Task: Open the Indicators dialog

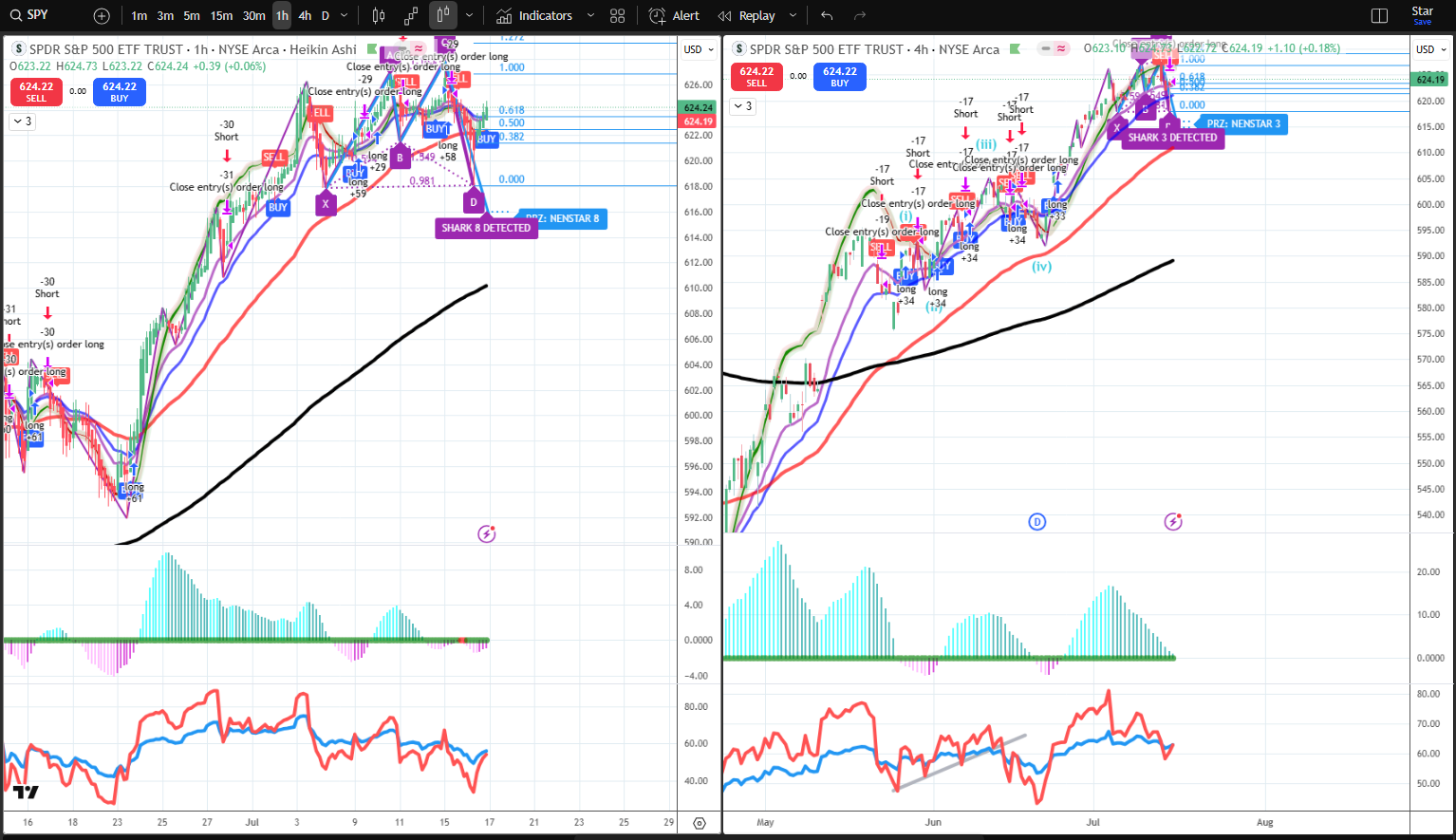Action: click(534, 16)
